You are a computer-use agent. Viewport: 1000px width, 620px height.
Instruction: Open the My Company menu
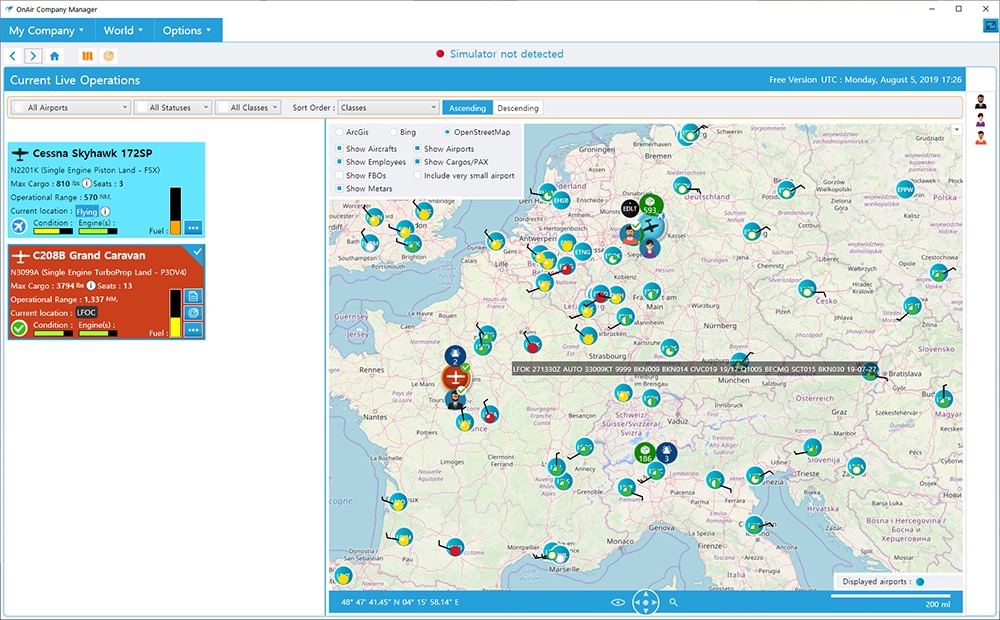pyautogui.click(x=47, y=30)
